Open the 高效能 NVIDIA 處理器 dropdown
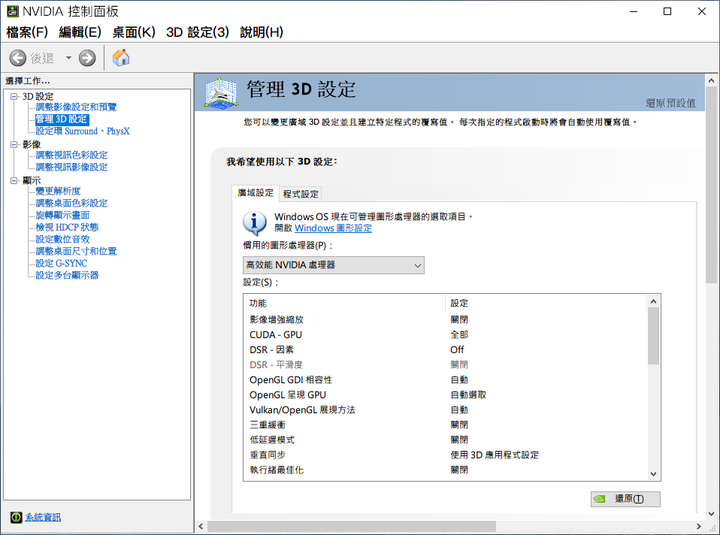 334,265
